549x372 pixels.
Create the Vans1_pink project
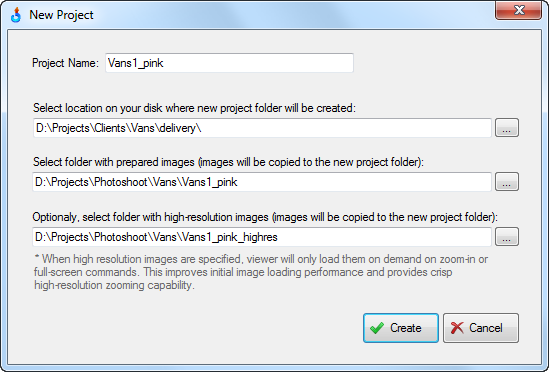pos(401,328)
